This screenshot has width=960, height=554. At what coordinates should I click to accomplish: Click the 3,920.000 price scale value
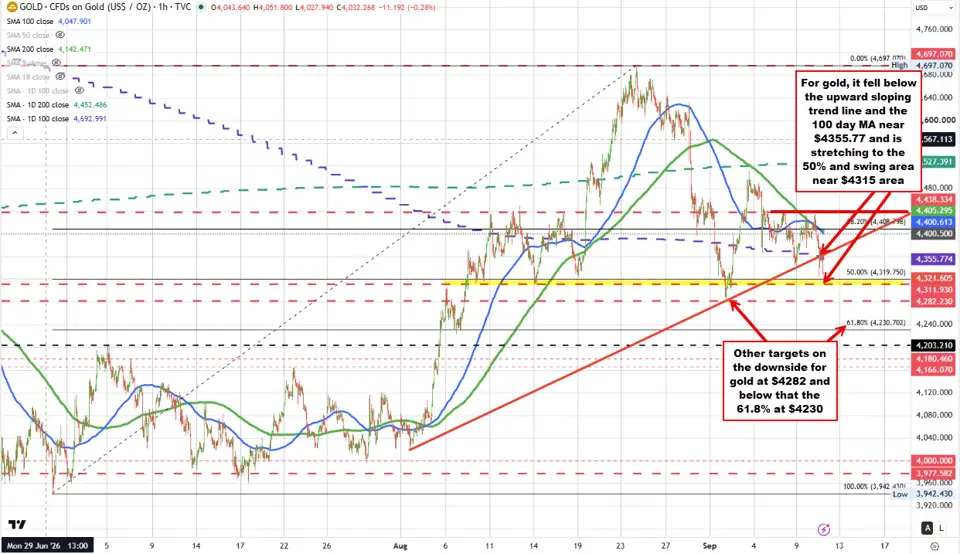click(934, 506)
